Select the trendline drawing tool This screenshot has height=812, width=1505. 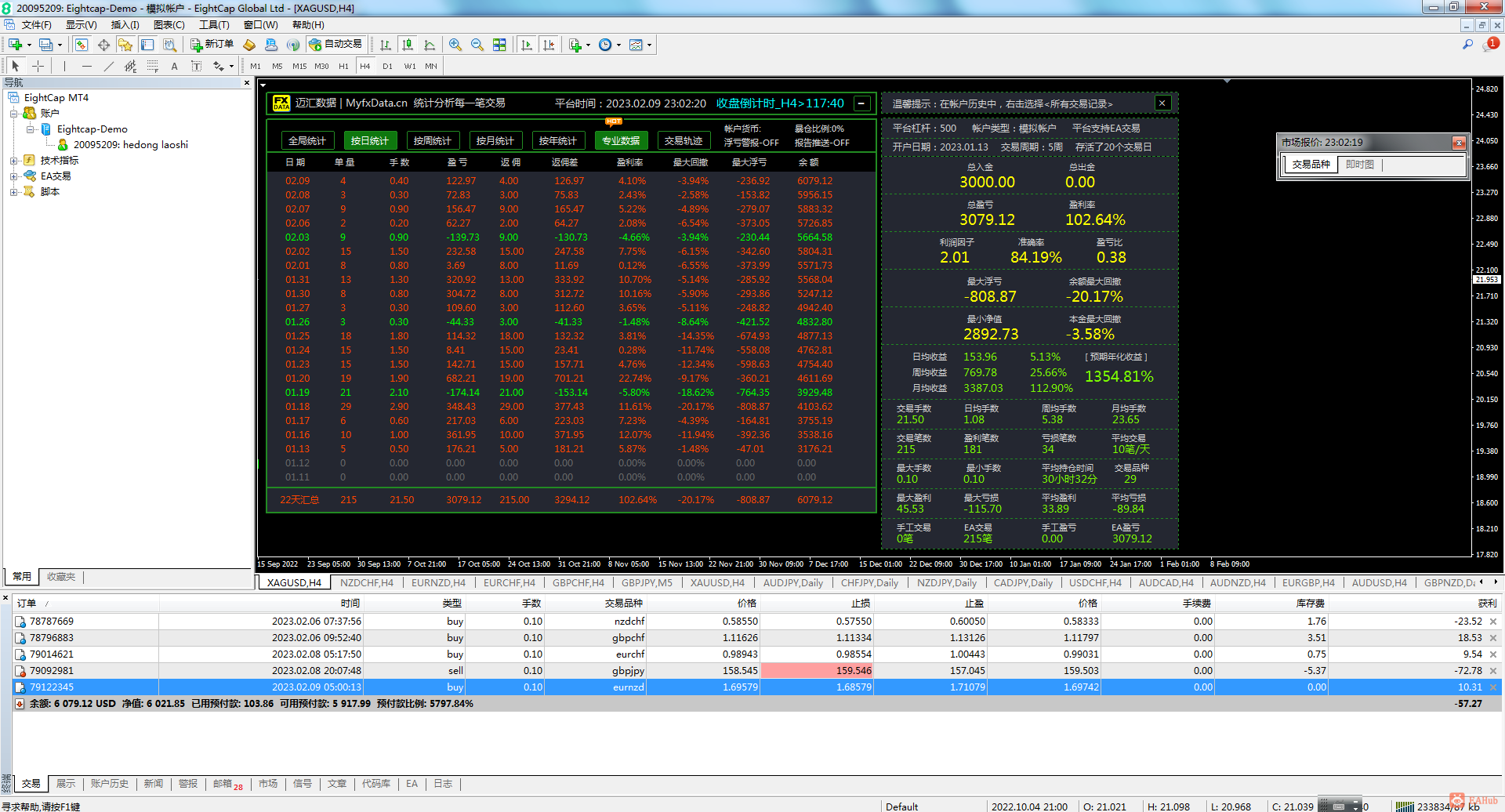click(108, 66)
